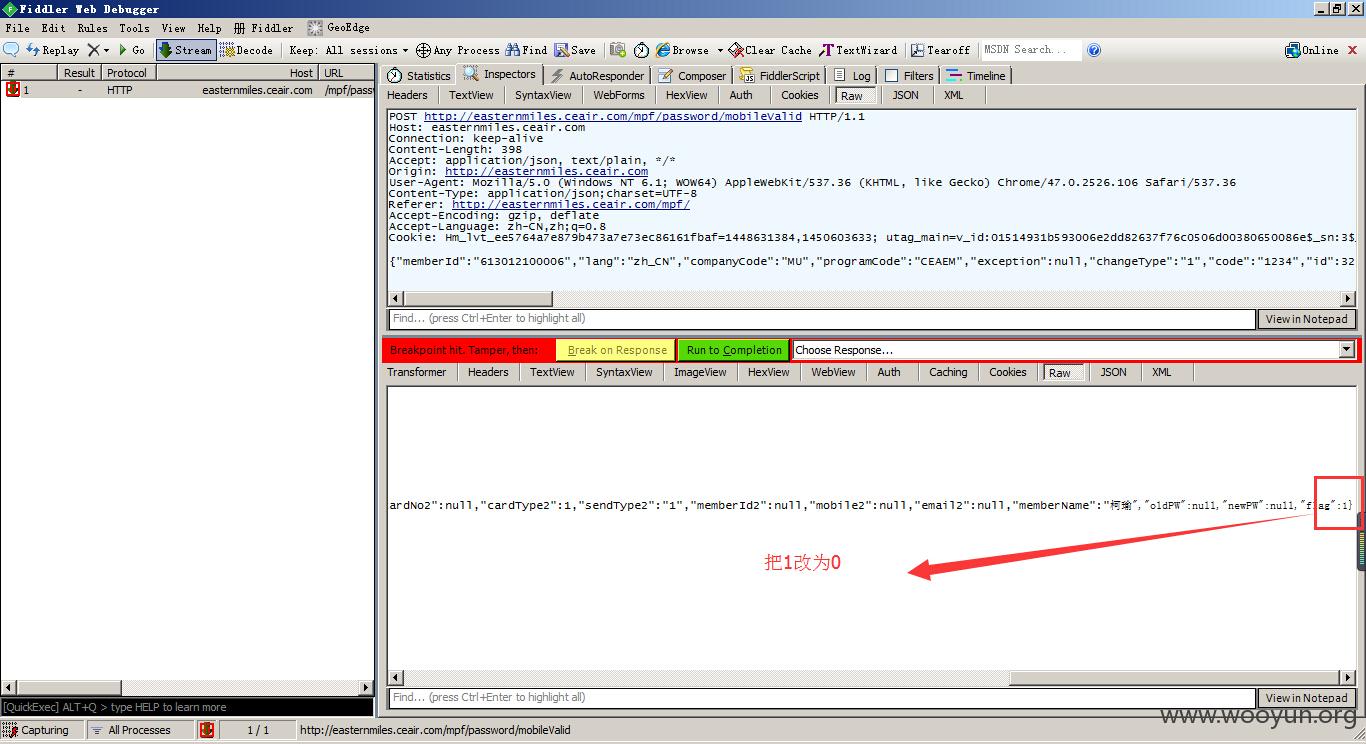The width and height of the screenshot is (1366, 744).
Task: Toggle Decode option in toolbar
Action: (246, 50)
